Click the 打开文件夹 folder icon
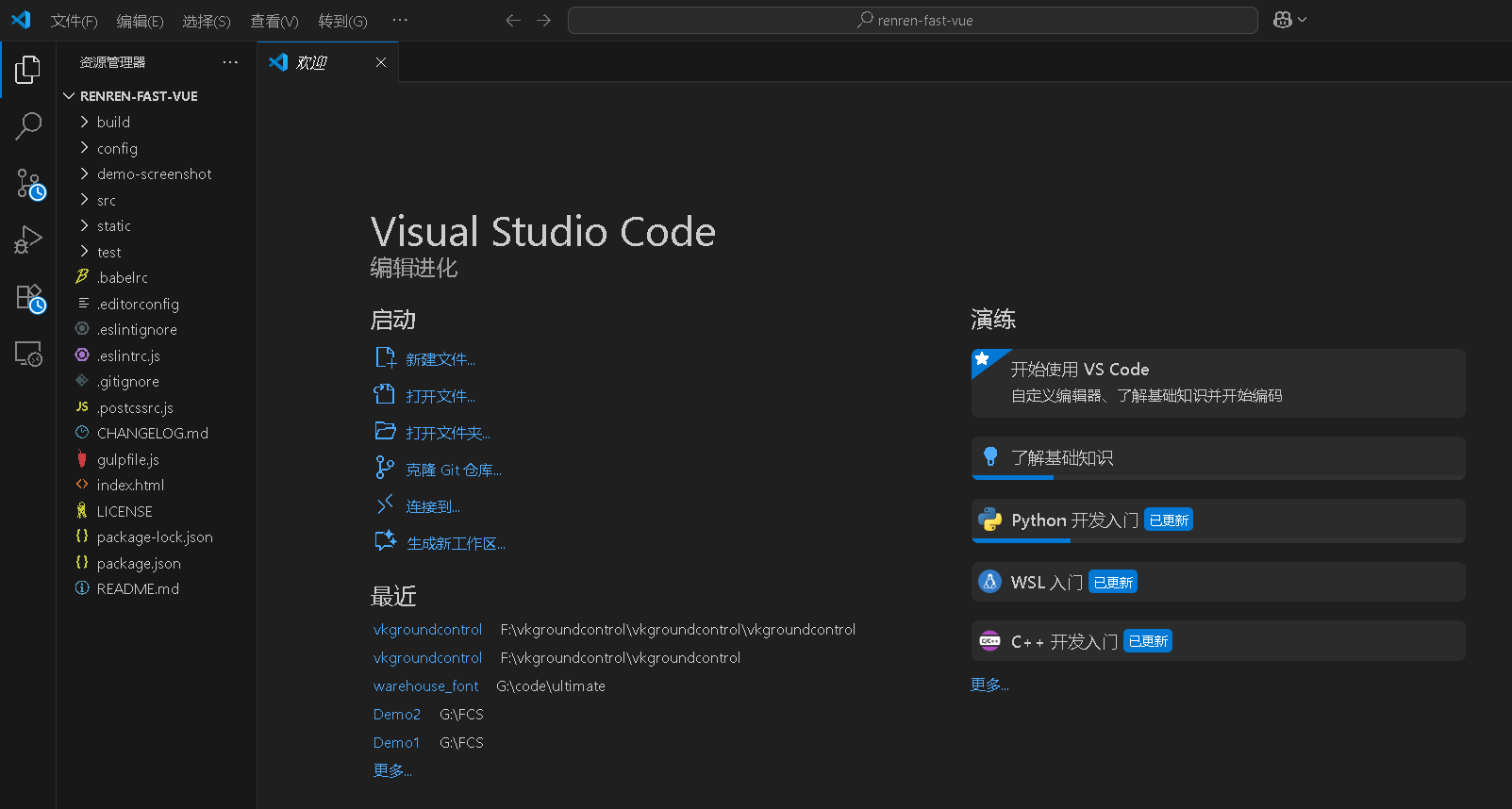The height and width of the screenshot is (809, 1512). tap(385, 431)
